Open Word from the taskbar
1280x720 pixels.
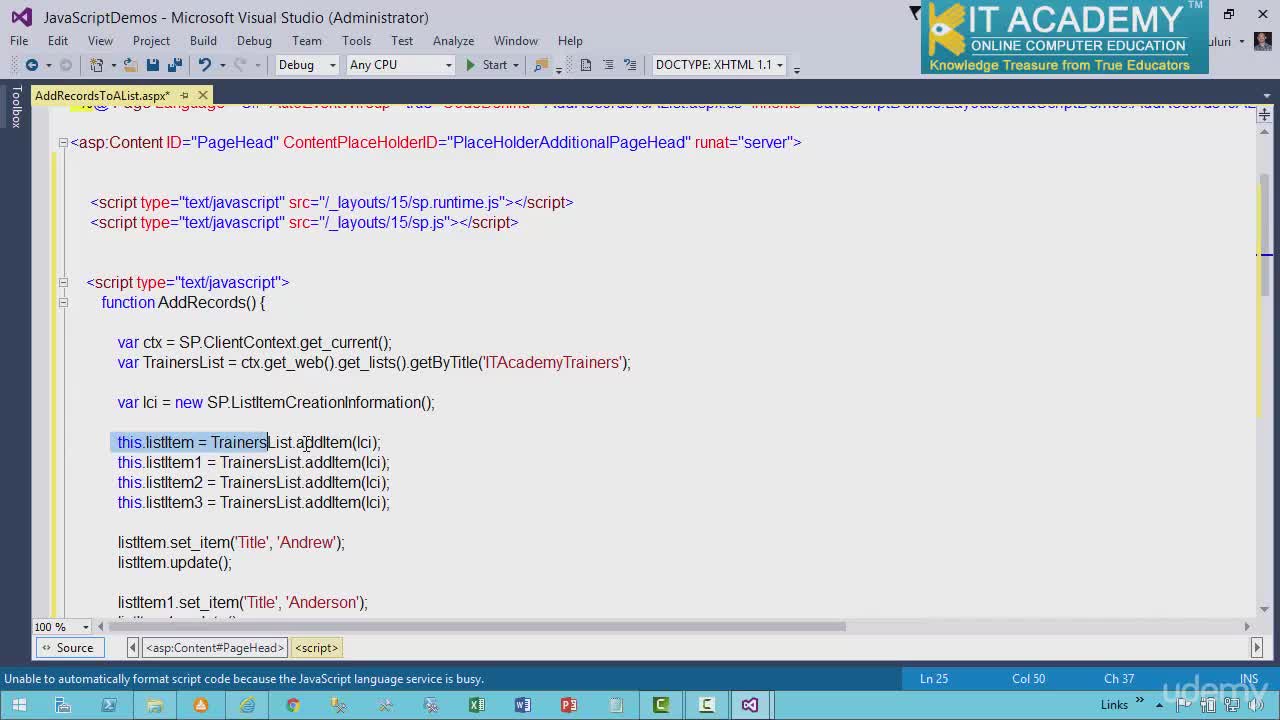pos(523,705)
